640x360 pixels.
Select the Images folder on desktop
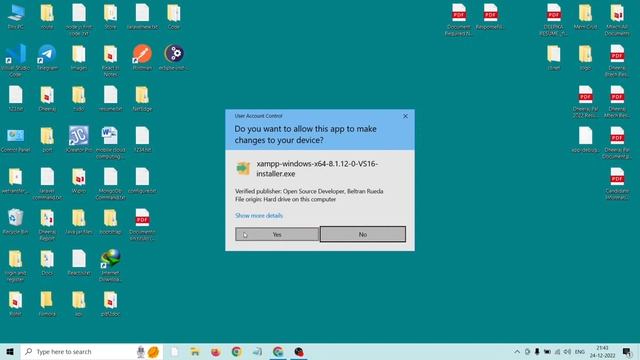pos(79,58)
